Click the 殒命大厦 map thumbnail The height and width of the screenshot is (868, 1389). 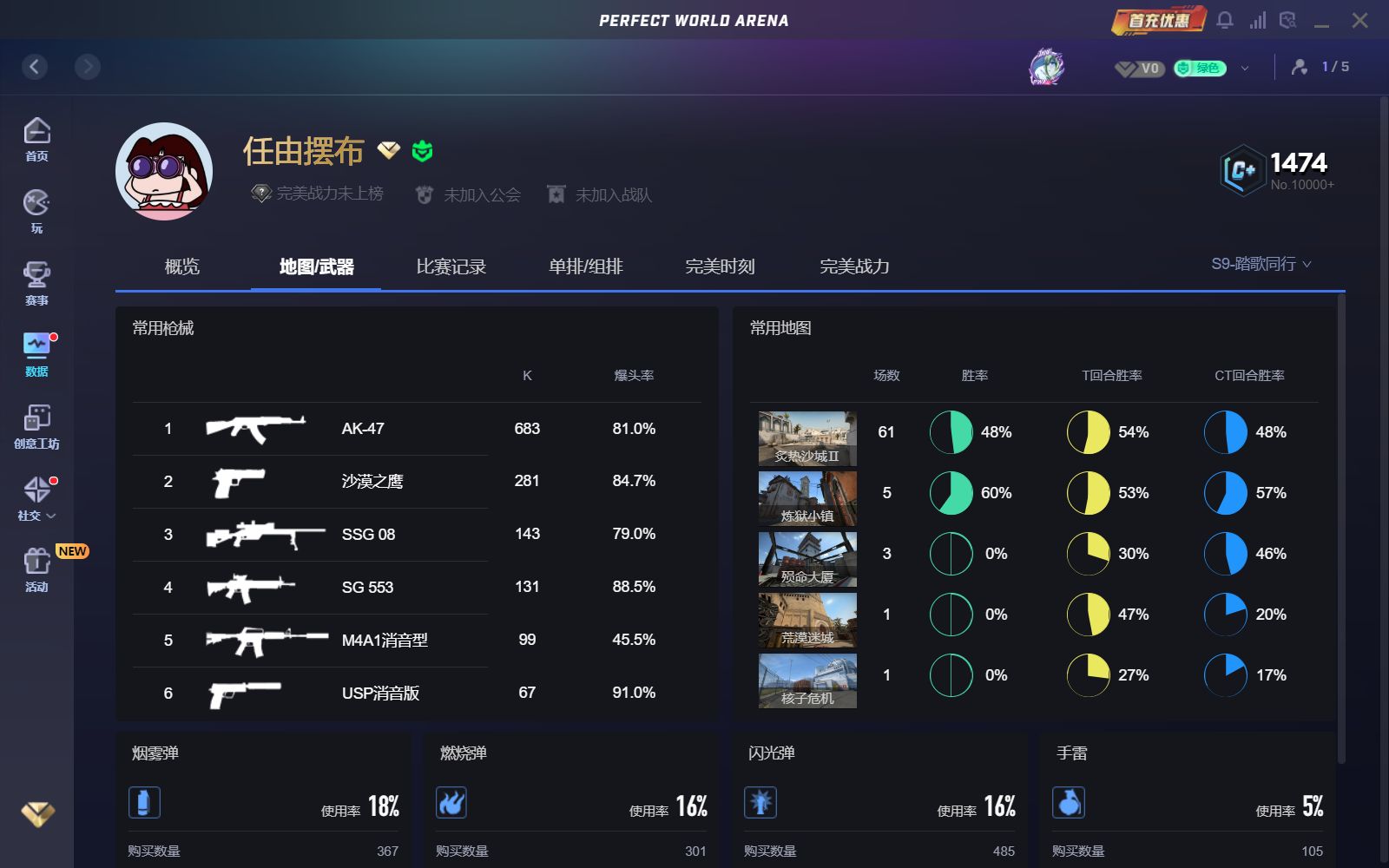[807, 560]
